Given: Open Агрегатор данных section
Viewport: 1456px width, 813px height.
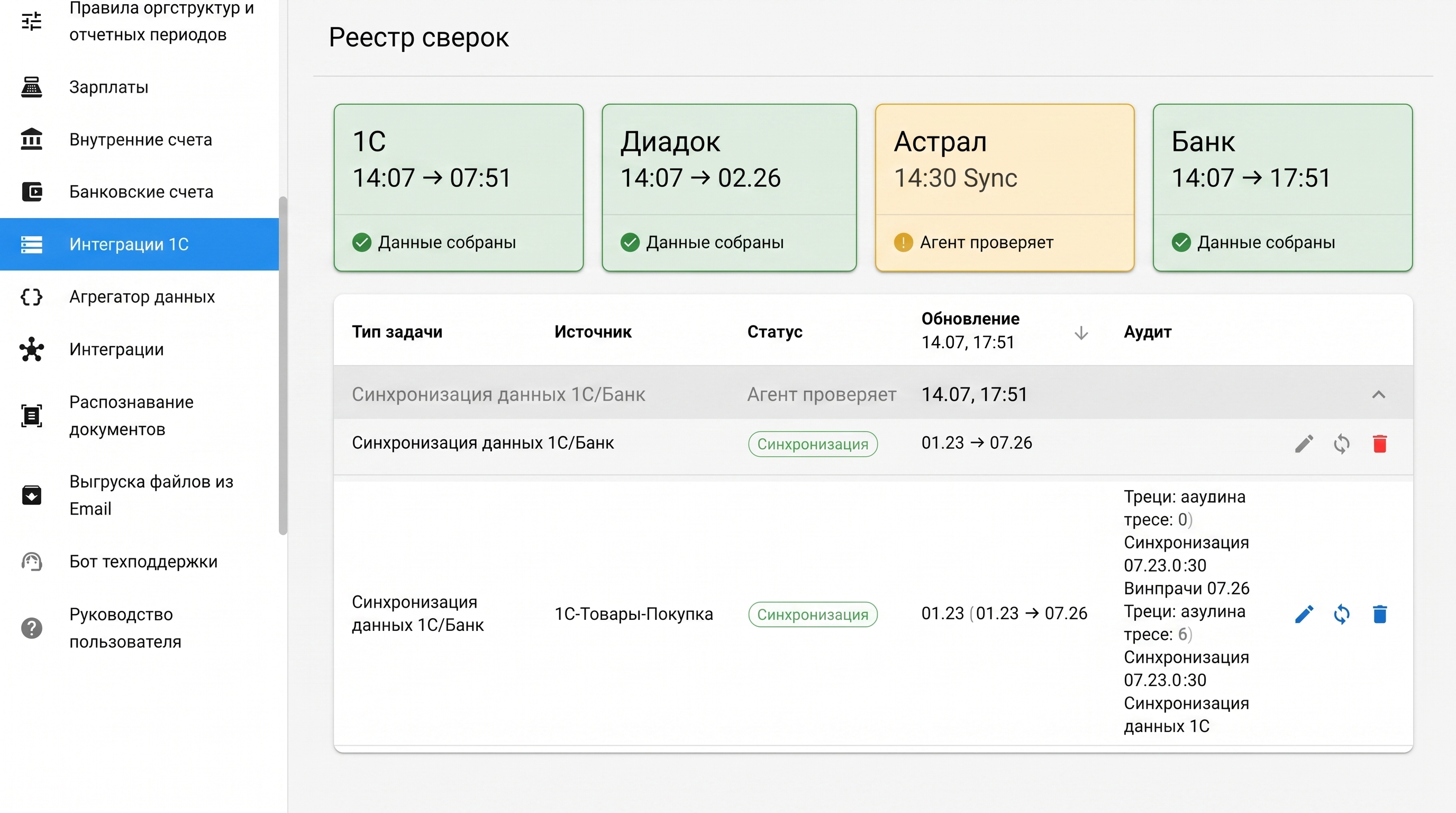Looking at the screenshot, I should tap(140, 297).
